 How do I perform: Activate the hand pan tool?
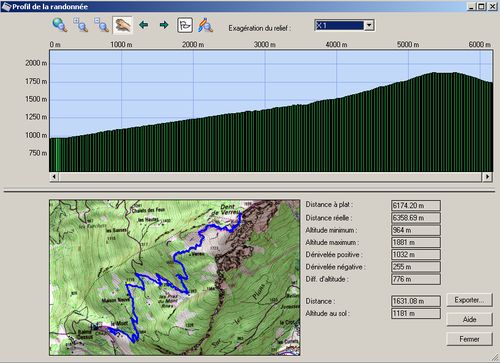click(x=123, y=25)
